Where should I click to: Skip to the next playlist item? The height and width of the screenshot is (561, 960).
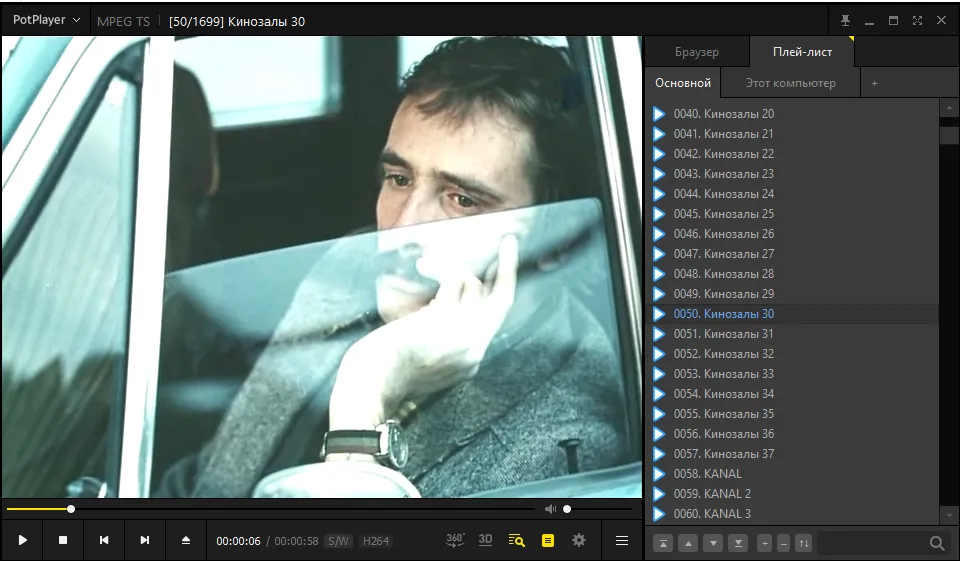(144, 540)
